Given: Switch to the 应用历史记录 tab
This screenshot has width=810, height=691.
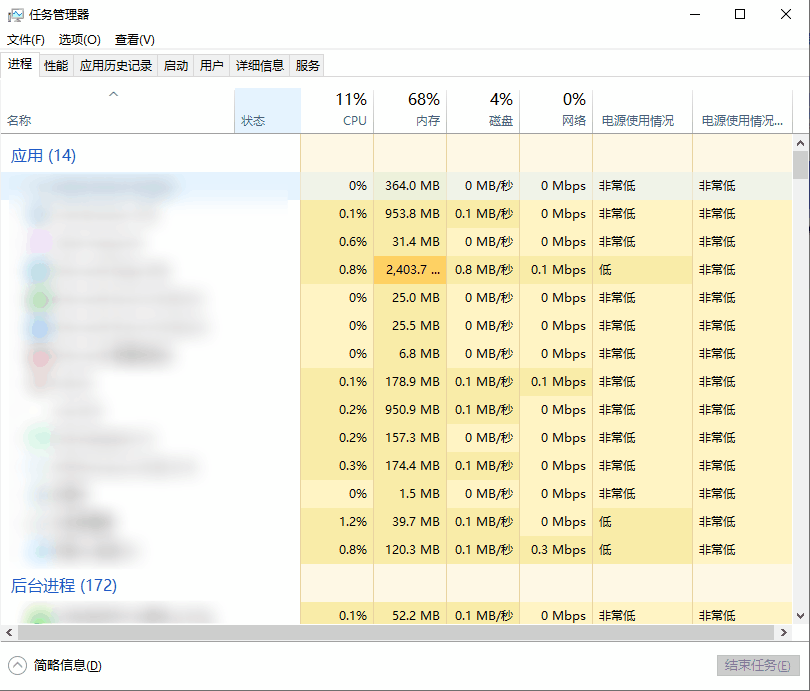Looking at the screenshot, I should click(x=116, y=66).
